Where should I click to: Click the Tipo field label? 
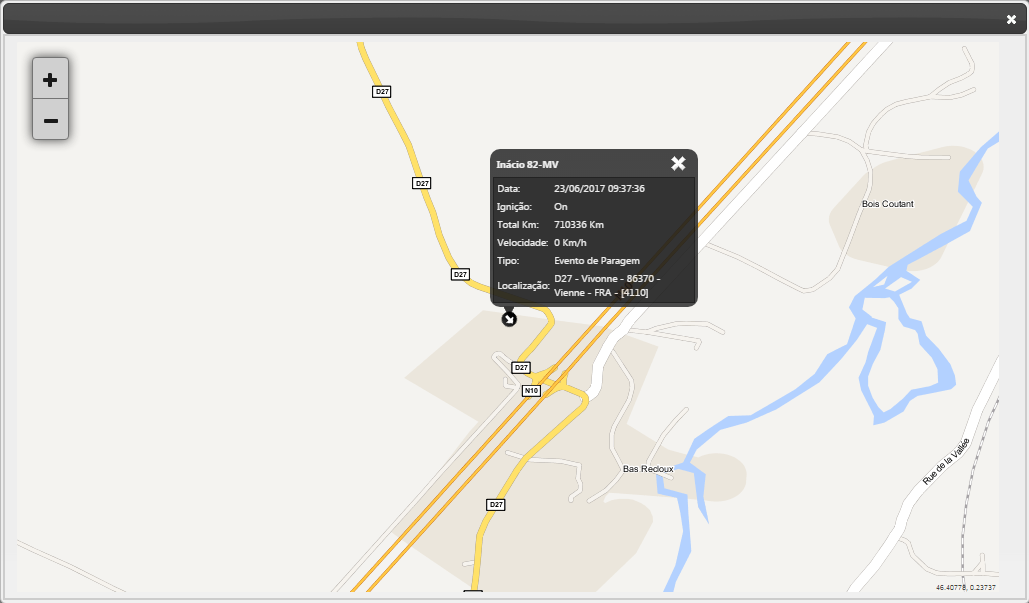pos(508,260)
